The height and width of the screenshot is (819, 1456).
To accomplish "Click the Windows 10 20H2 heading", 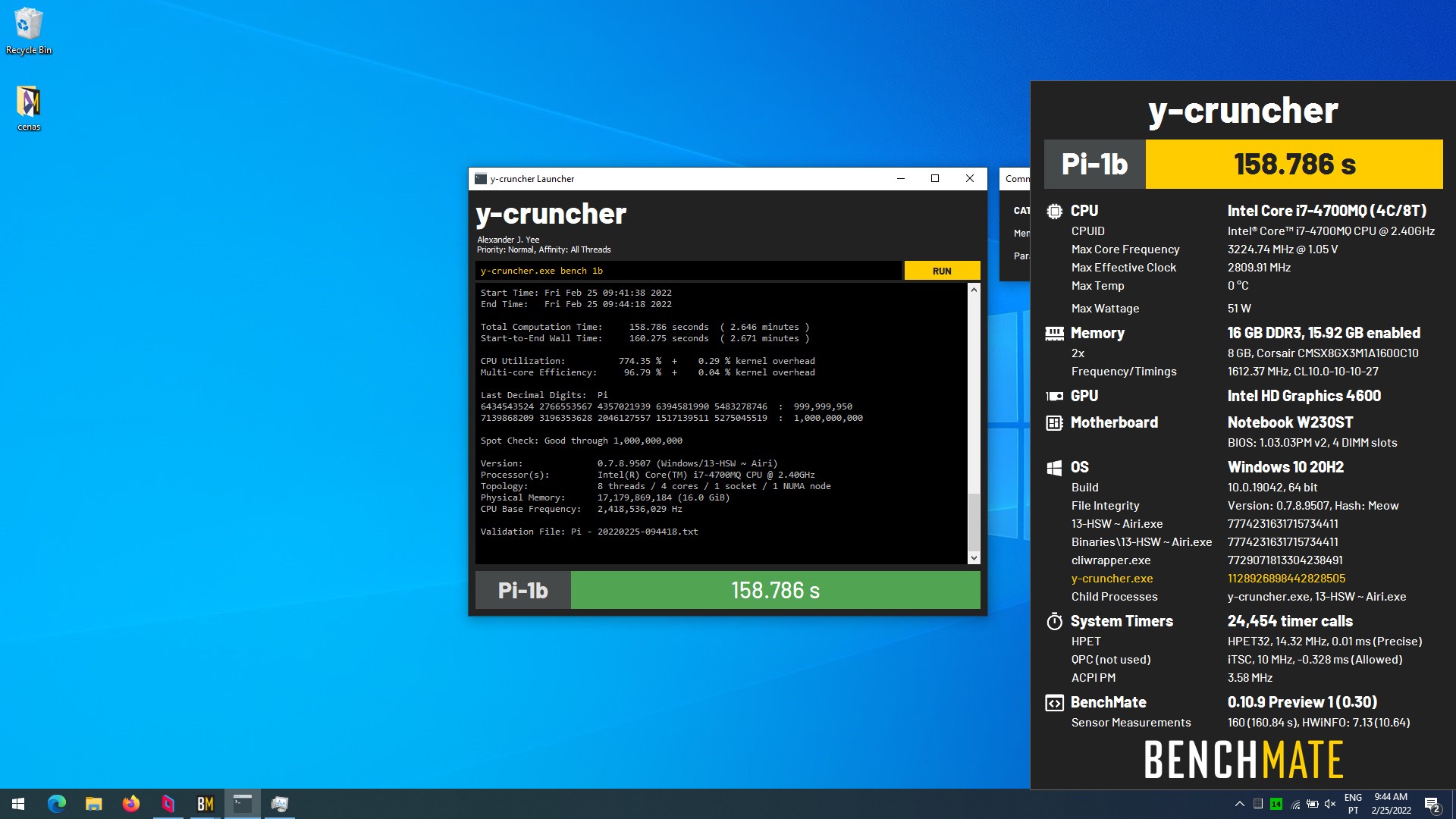I will point(1285,467).
